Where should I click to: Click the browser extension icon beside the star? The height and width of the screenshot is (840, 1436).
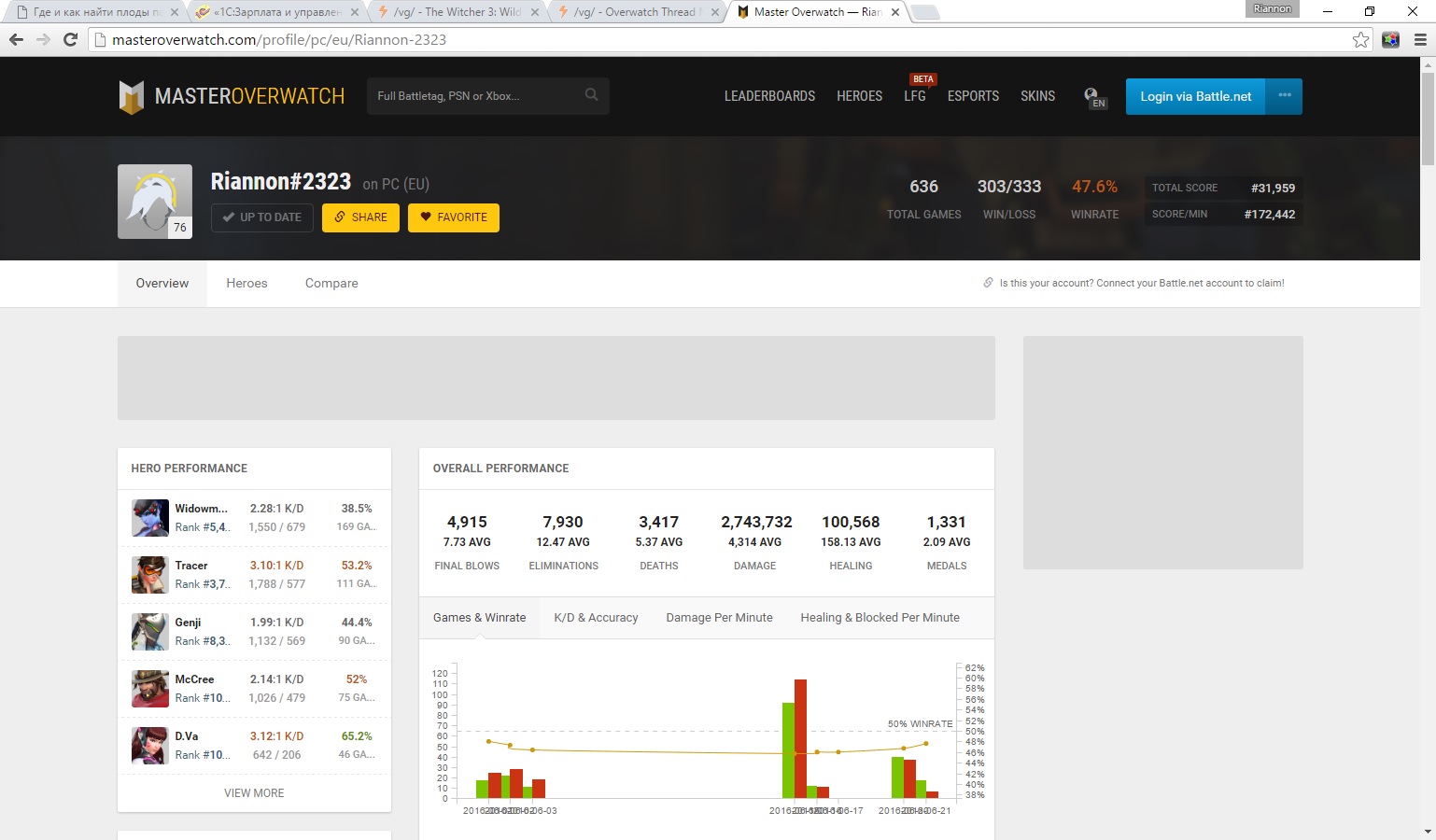pyautogui.click(x=1390, y=39)
